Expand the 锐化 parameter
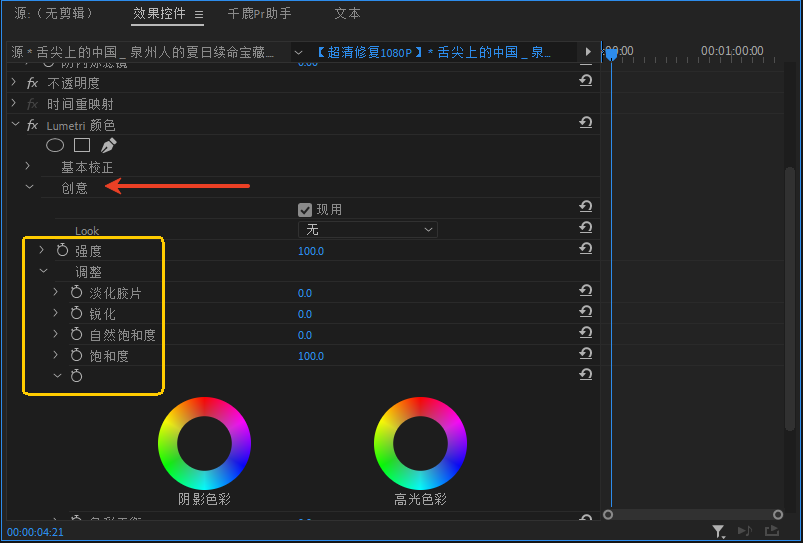803x543 pixels. (56, 313)
